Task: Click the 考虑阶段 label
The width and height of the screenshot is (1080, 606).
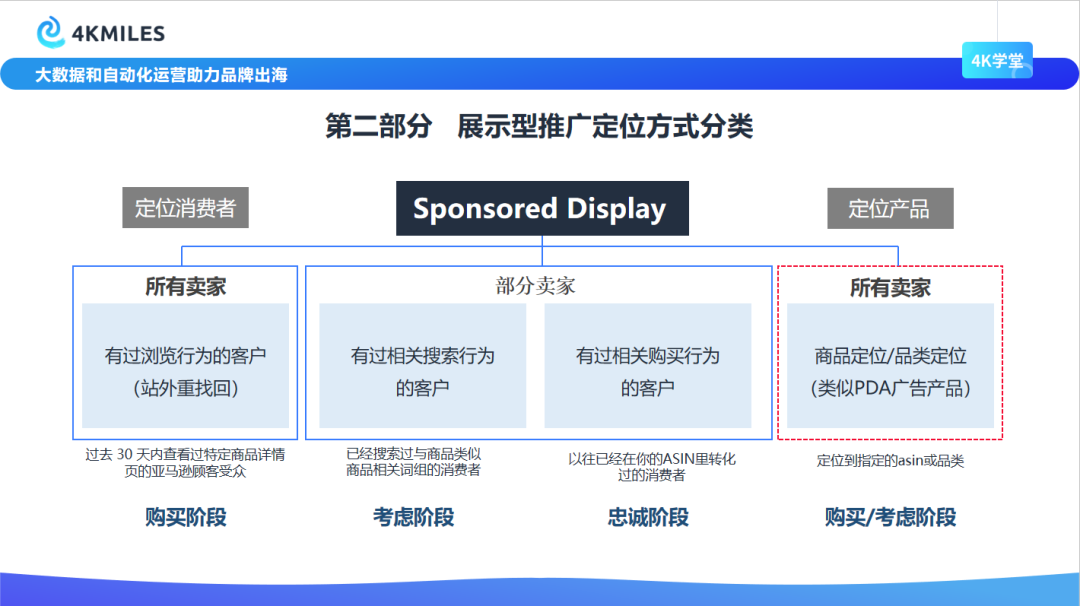Action: pyautogui.click(x=420, y=517)
